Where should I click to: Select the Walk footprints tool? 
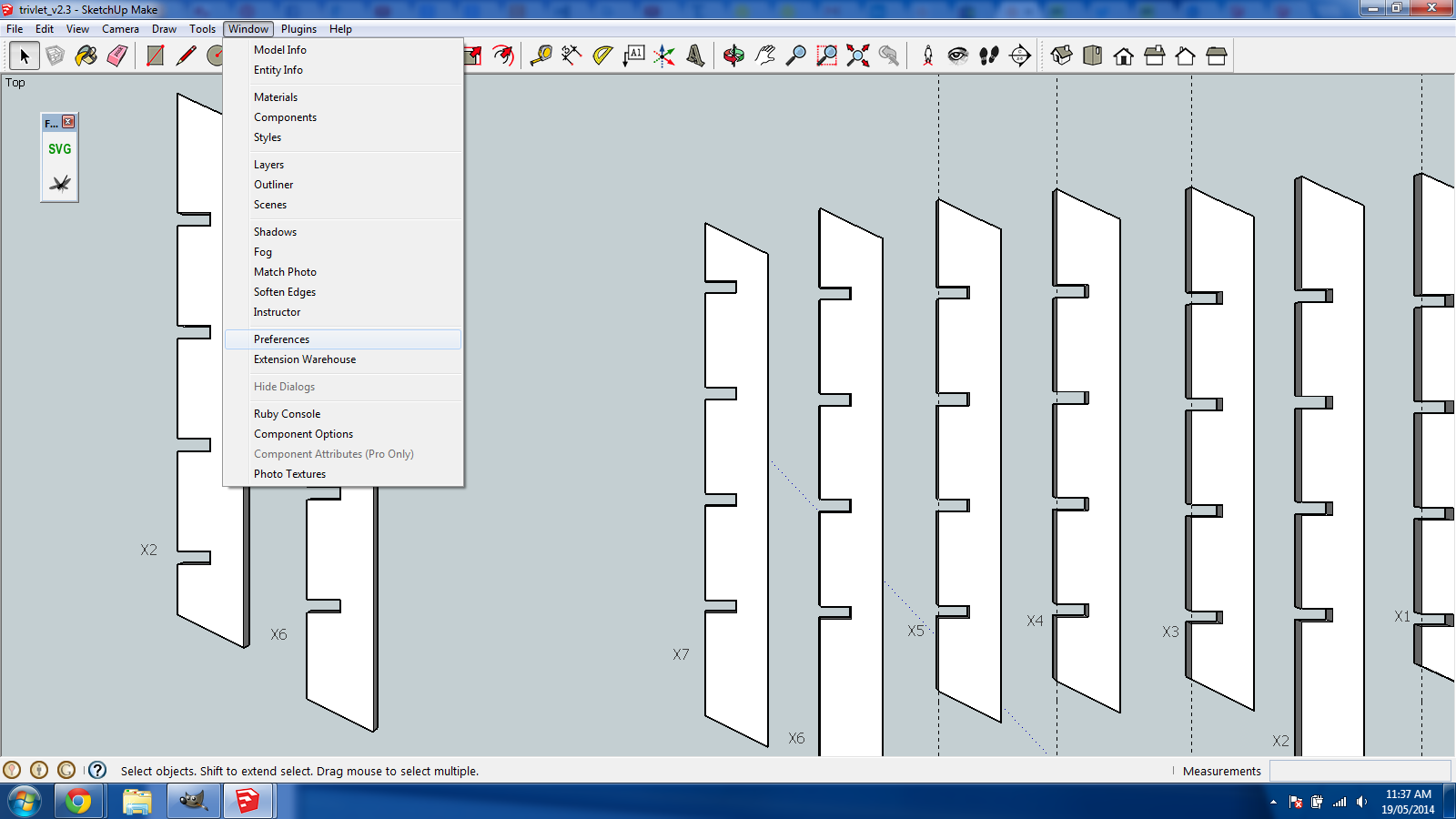989,56
